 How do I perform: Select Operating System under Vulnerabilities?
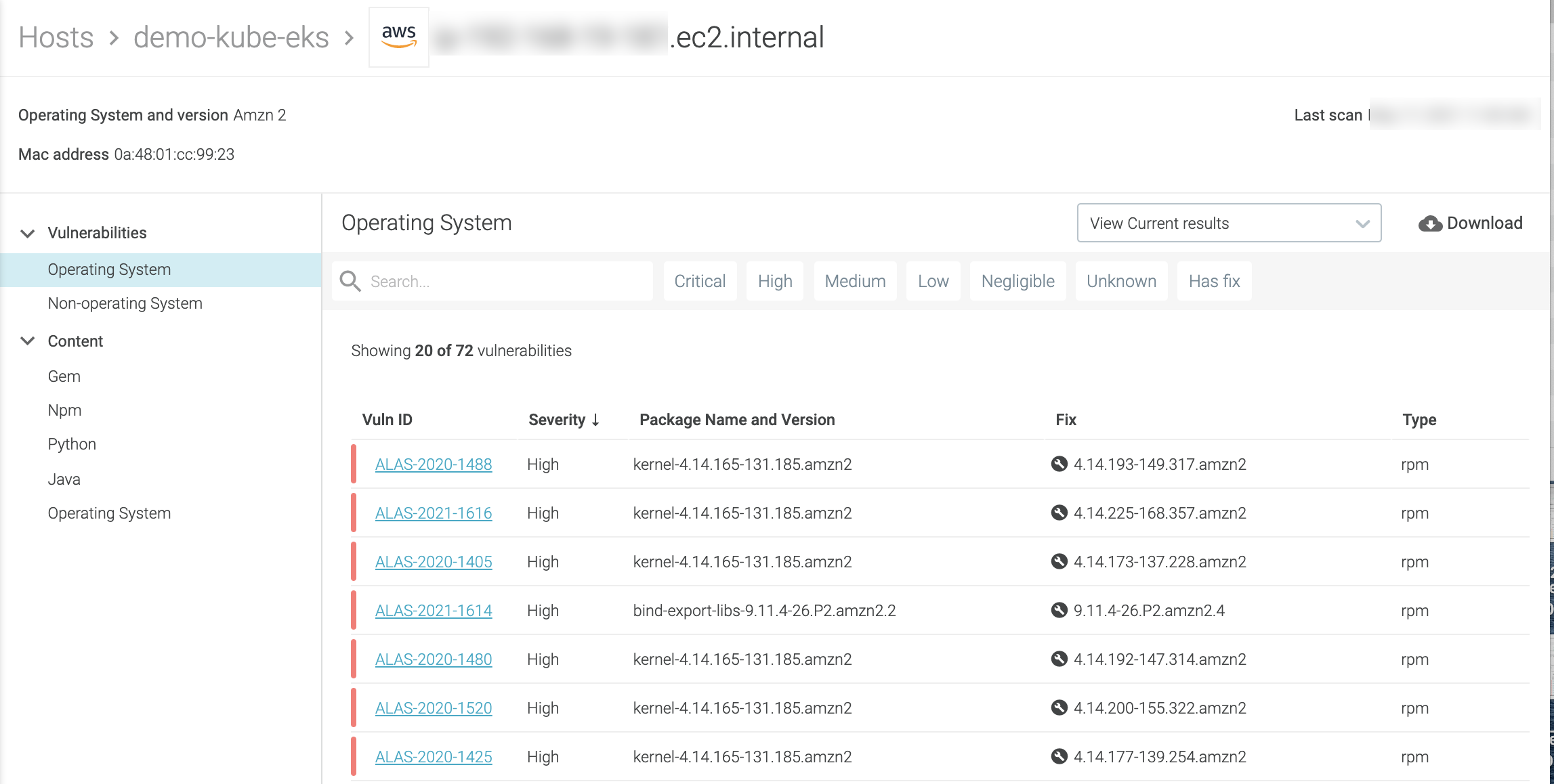tap(161, 269)
